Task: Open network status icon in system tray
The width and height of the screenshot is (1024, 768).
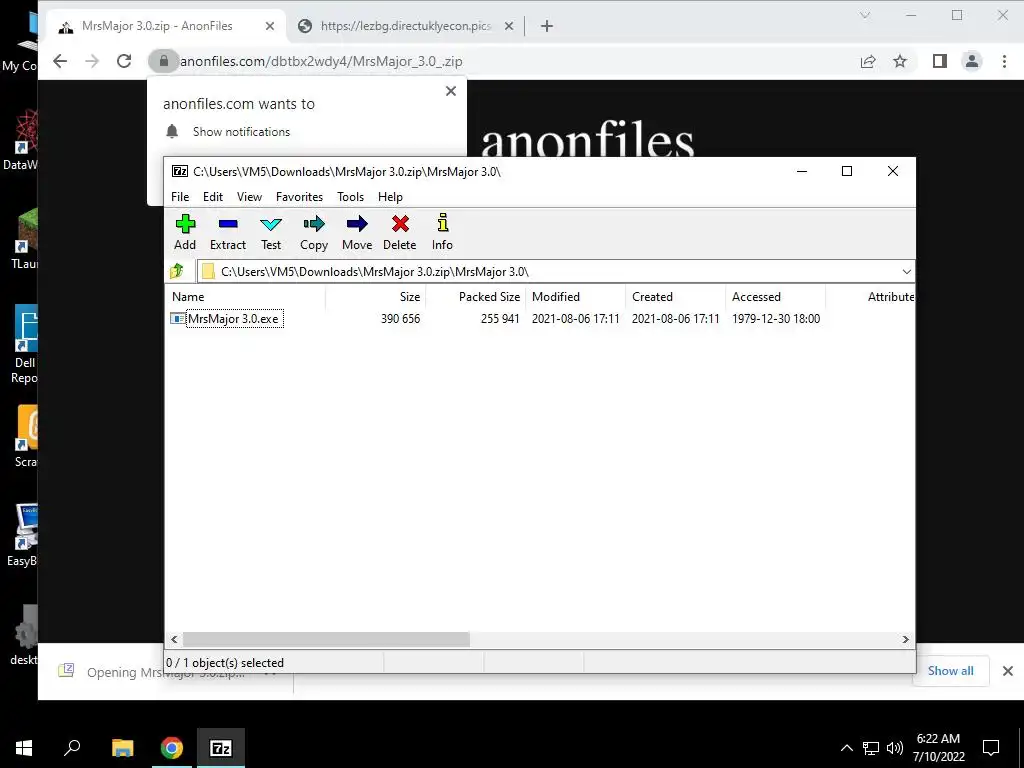Action: click(x=871, y=748)
